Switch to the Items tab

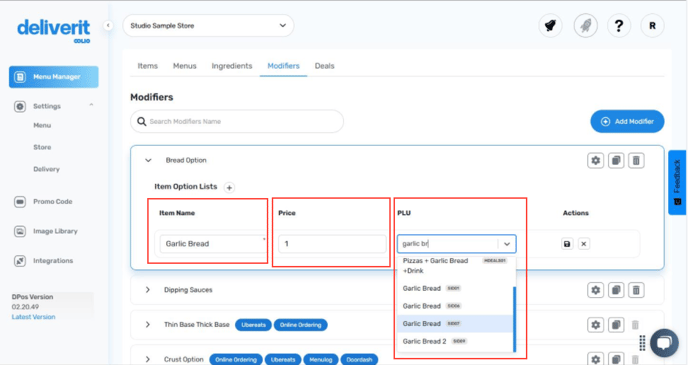(x=147, y=66)
